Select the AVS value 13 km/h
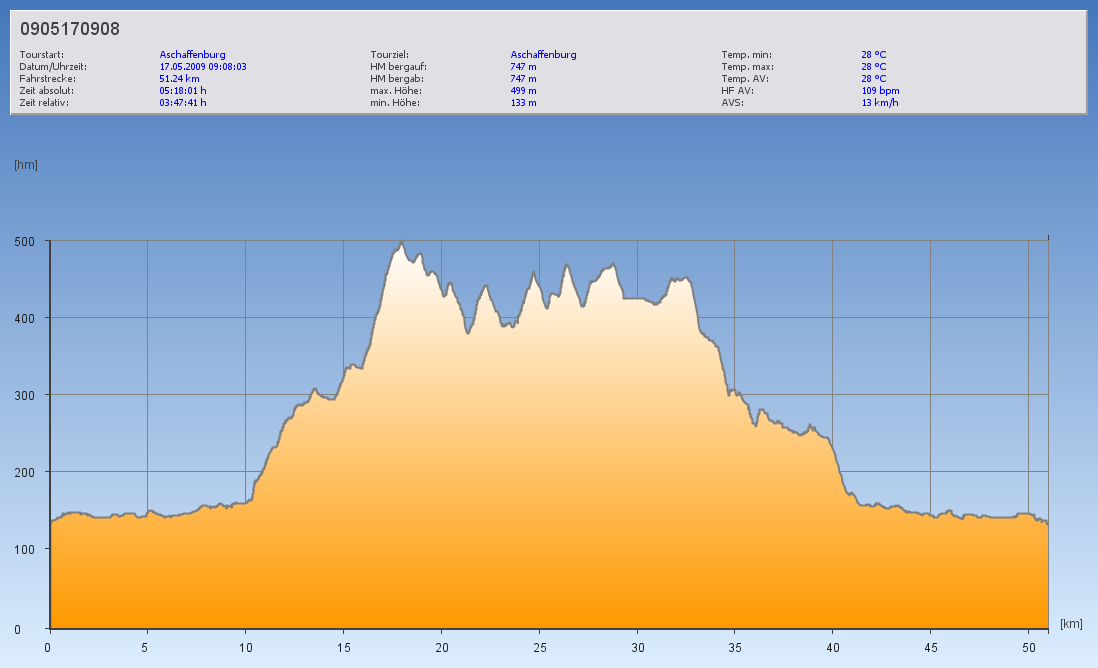This screenshot has width=1098, height=668. coord(879,103)
